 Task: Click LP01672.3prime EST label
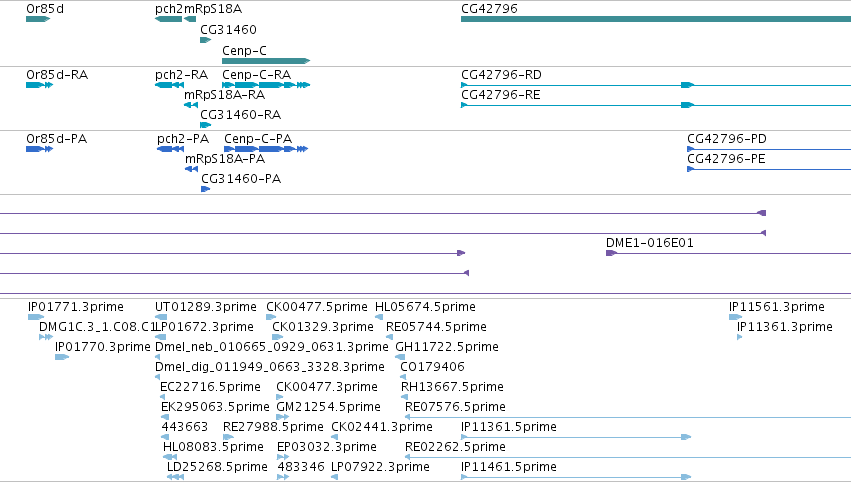point(204,327)
